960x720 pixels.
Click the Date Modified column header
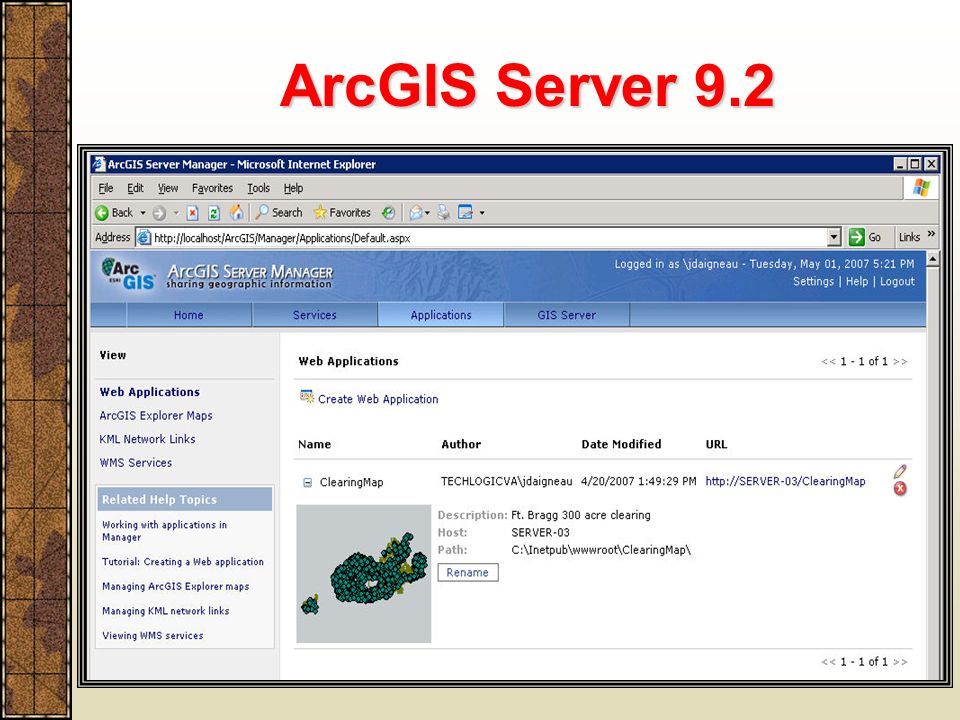coord(621,444)
